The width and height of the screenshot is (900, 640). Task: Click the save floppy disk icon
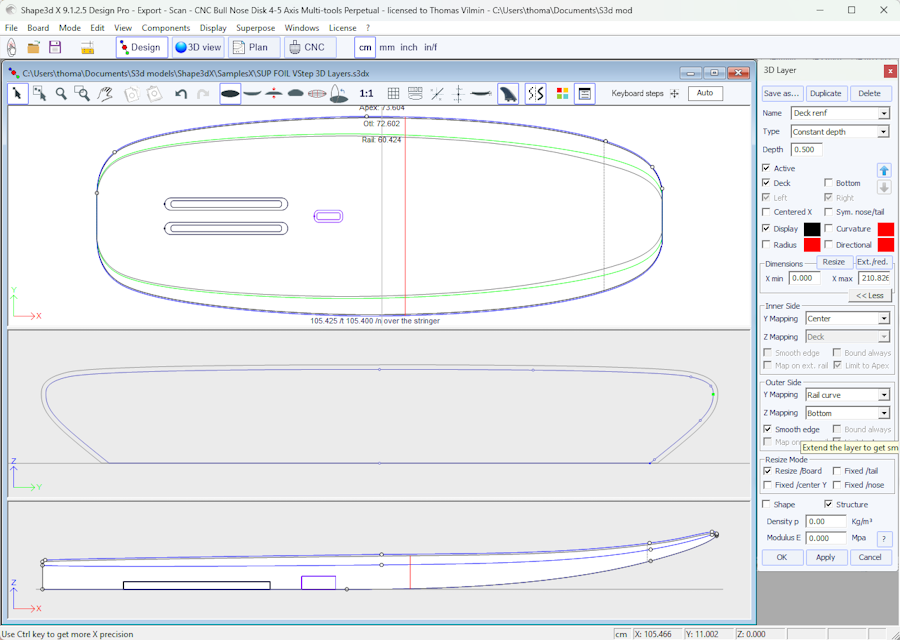pos(55,47)
